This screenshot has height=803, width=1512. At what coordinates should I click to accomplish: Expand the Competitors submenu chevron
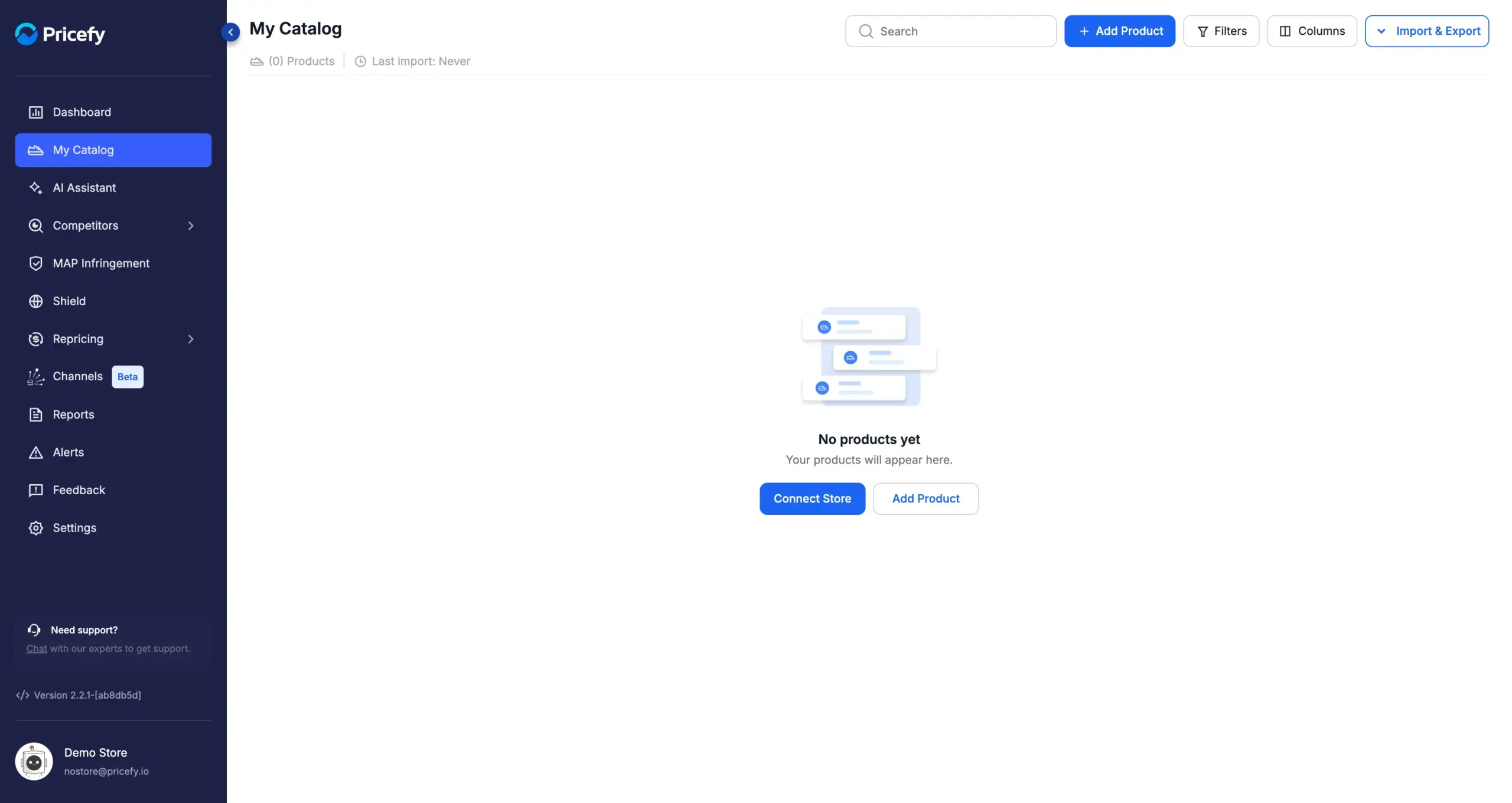click(191, 226)
